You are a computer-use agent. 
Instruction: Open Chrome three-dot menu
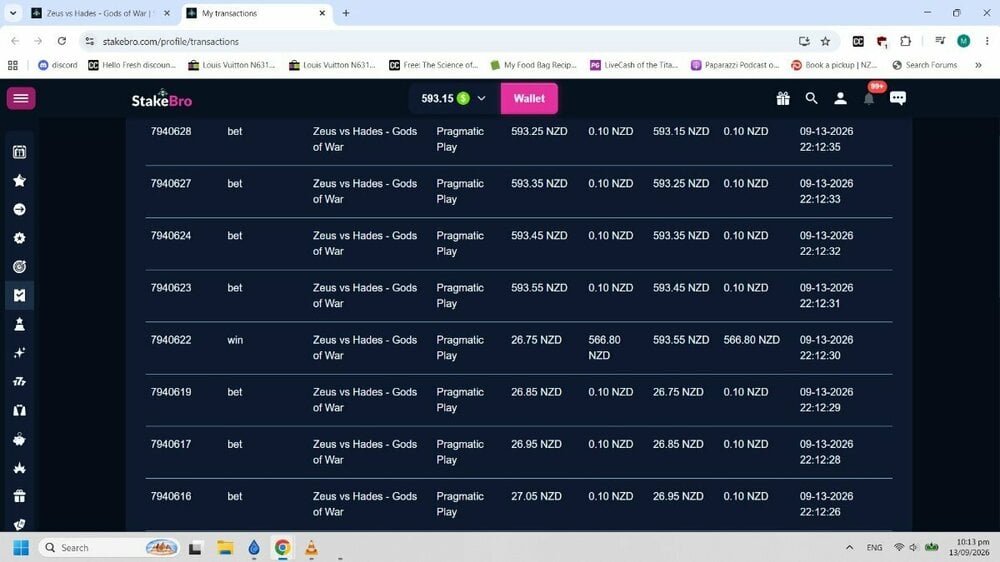click(x=987, y=41)
